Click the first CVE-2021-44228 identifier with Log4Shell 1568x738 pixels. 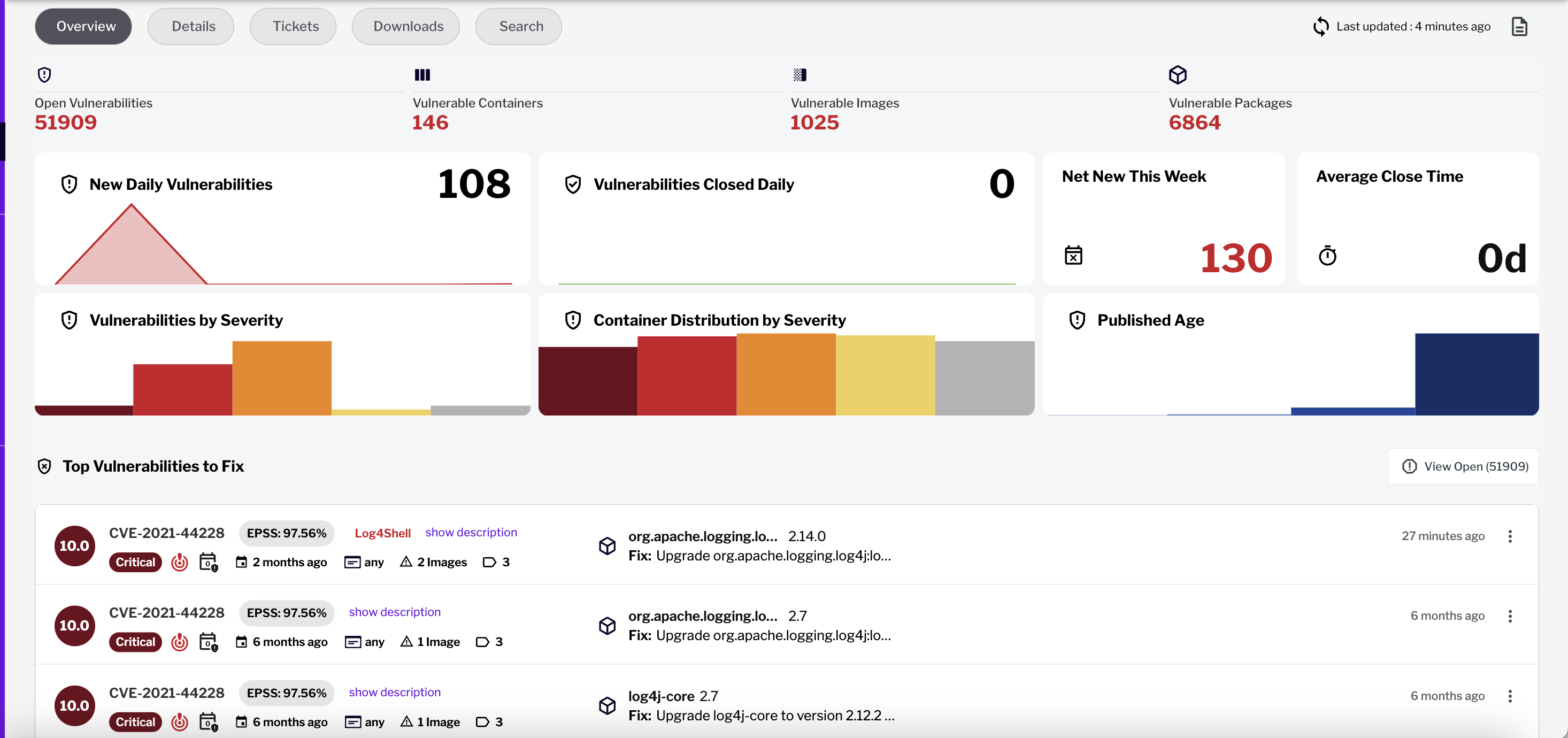point(167,533)
